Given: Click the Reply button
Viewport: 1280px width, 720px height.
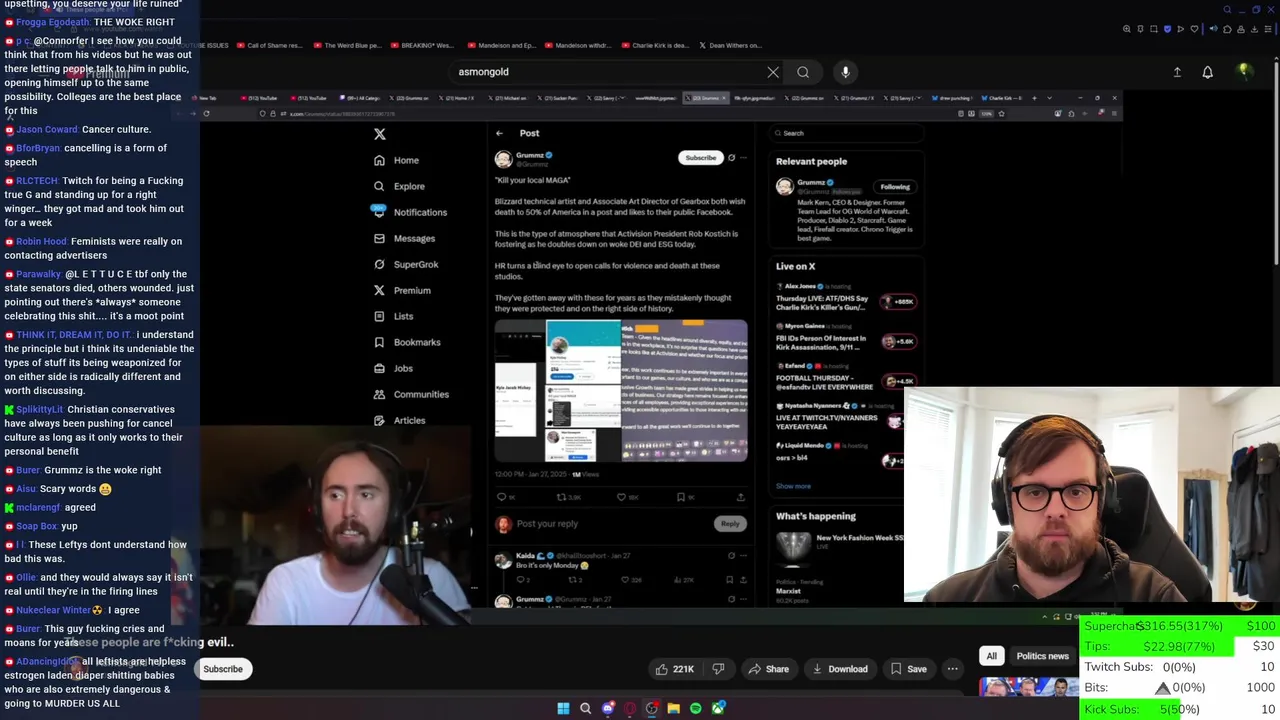Looking at the screenshot, I should pos(730,524).
